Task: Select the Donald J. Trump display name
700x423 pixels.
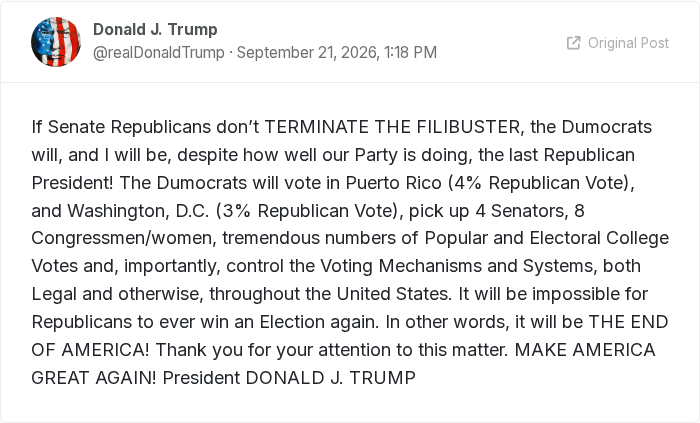Action: point(155,29)
